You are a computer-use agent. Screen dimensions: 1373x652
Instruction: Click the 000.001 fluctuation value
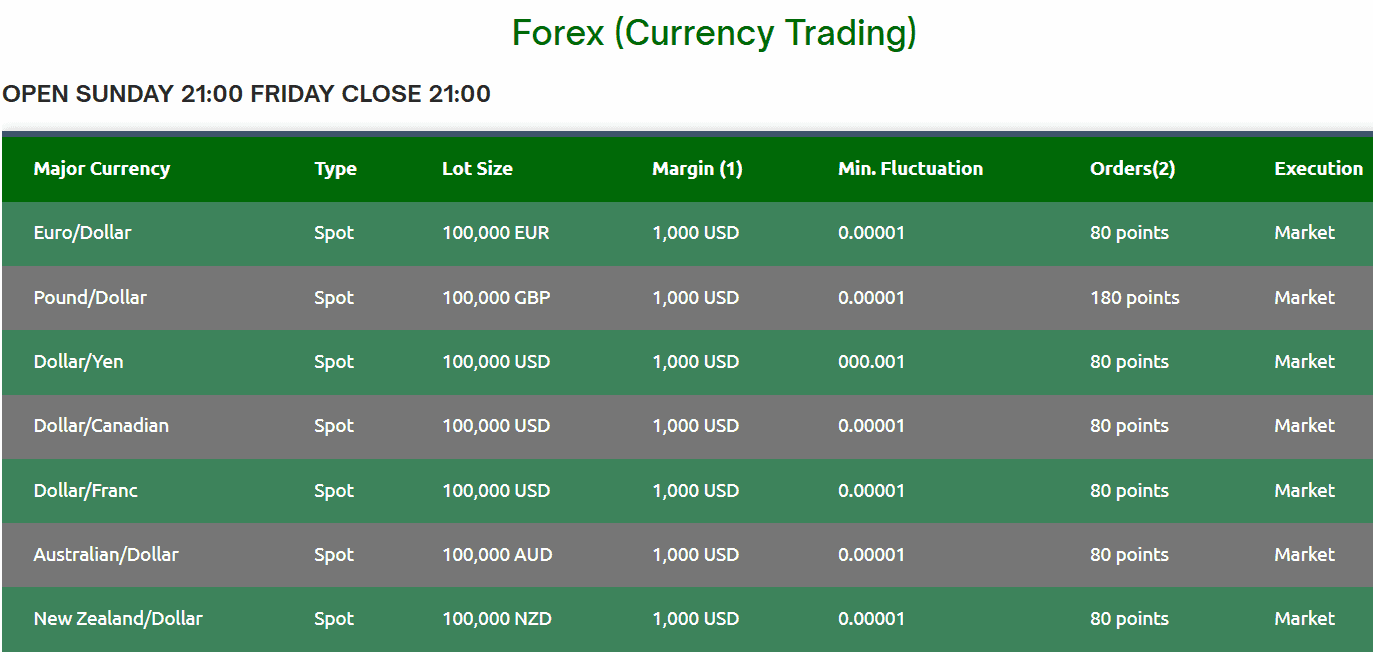point(871,362)
